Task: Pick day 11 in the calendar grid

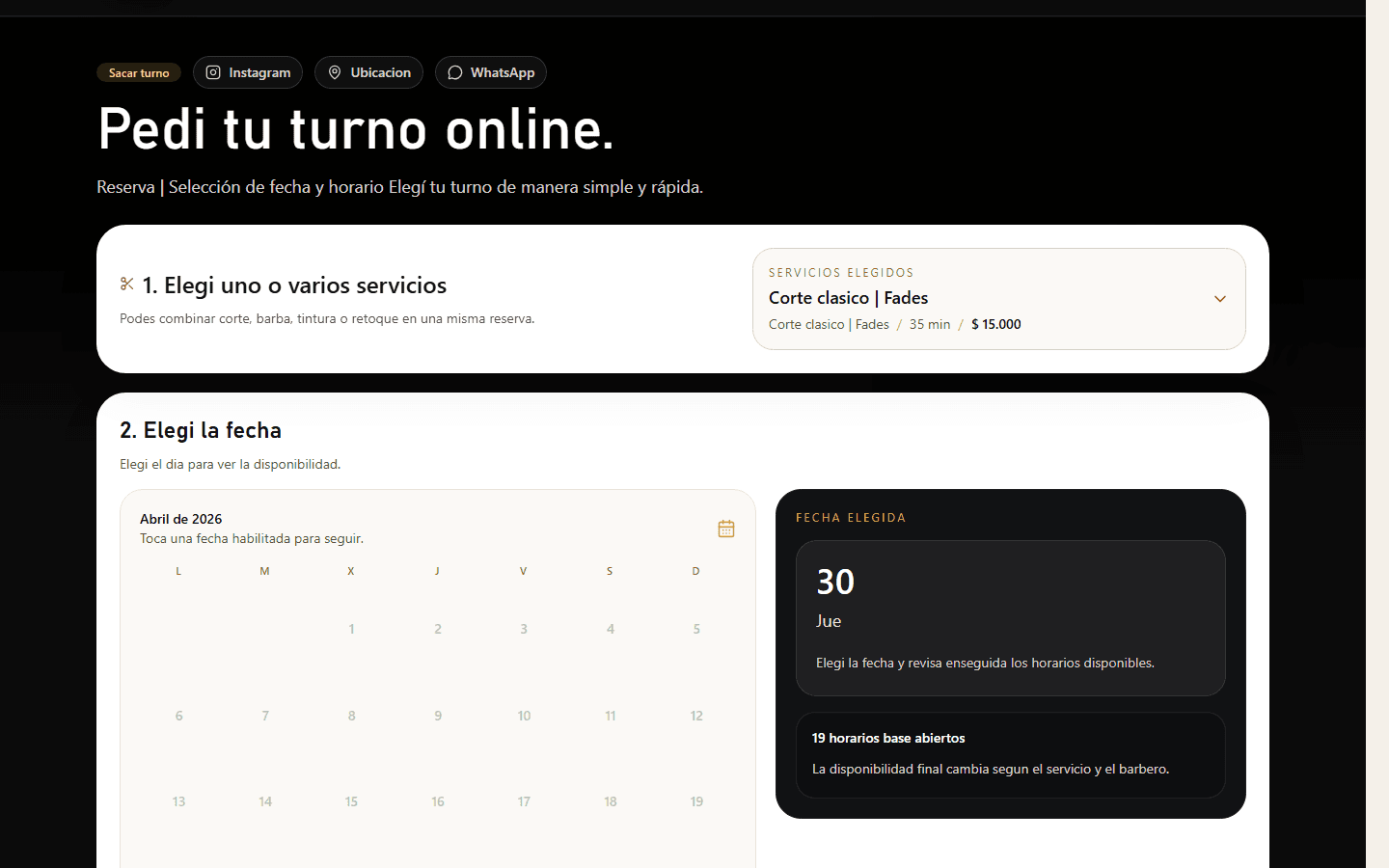Action: (611, 716)
